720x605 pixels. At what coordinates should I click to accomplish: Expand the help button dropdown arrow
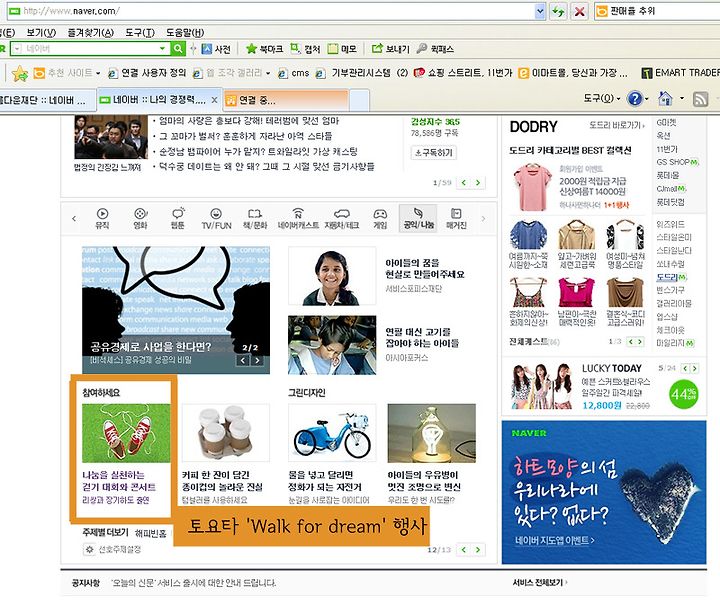(x=647, y=99)
